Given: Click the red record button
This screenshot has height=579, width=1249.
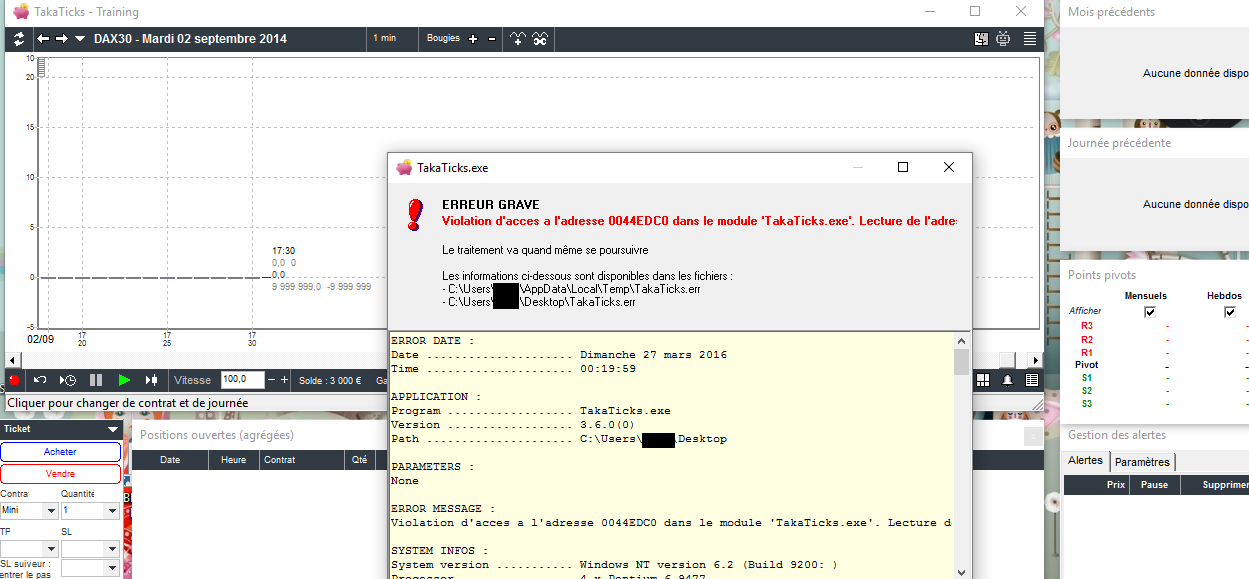Looking at the screenshot, I should point(15,380).
